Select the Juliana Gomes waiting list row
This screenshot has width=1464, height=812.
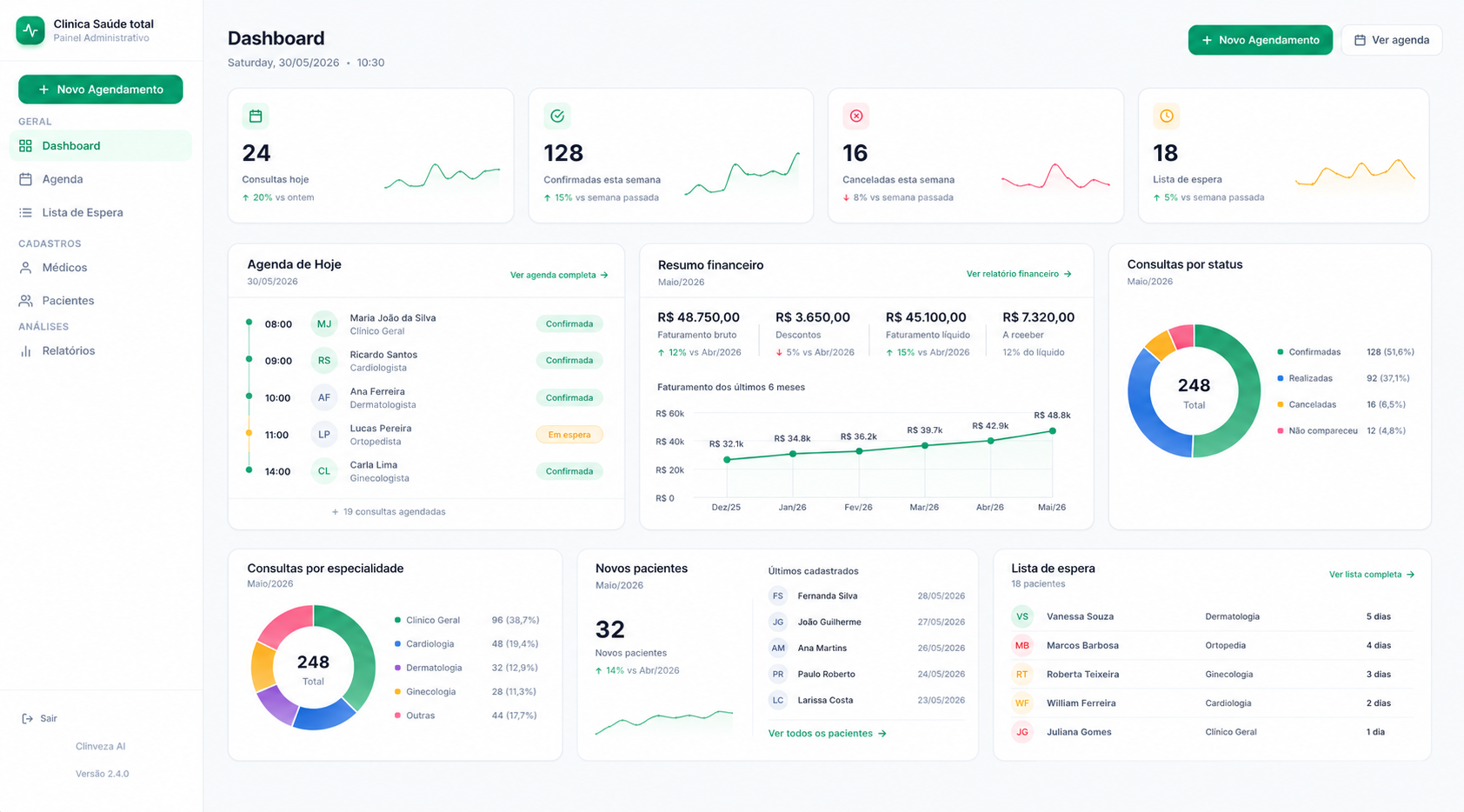tap(1212, 732)
